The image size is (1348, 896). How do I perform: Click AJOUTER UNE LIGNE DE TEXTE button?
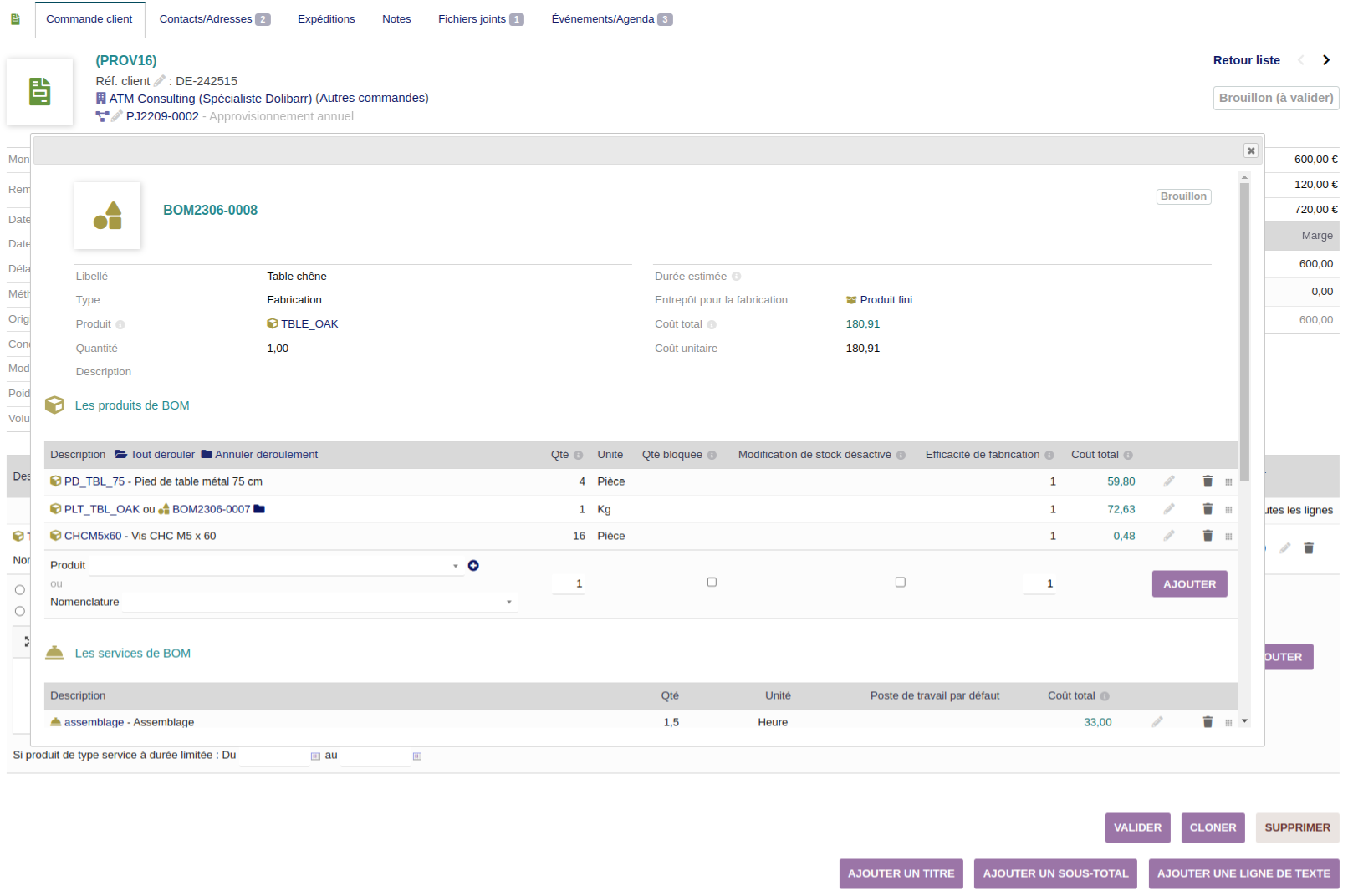pyautogui.click(x=1243, y=874)
